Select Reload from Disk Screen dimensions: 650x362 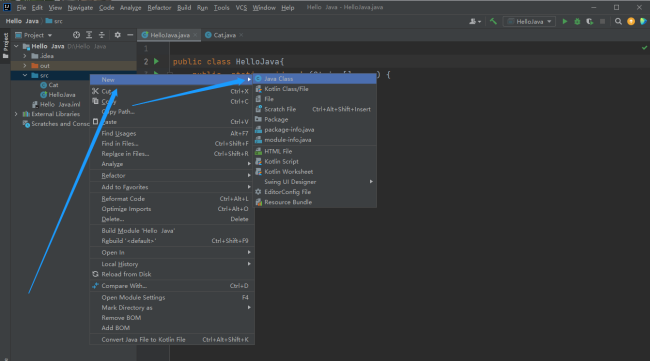172,274
